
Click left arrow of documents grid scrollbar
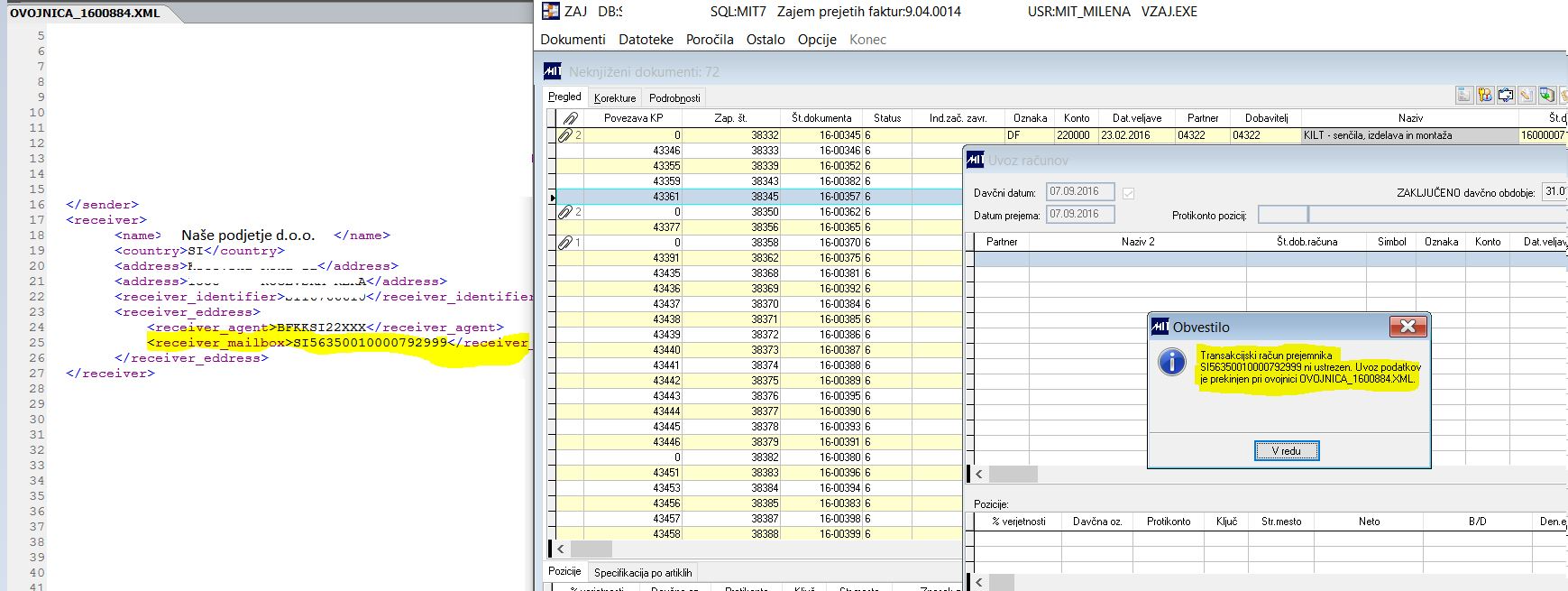pyautogui.click(x=560, y=549)
